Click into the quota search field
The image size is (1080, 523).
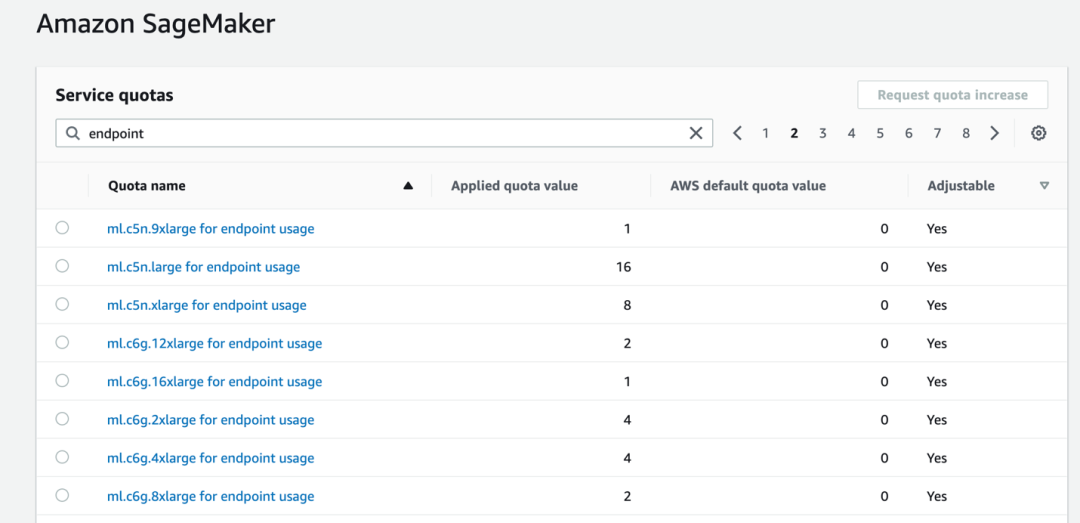point(380,133)
